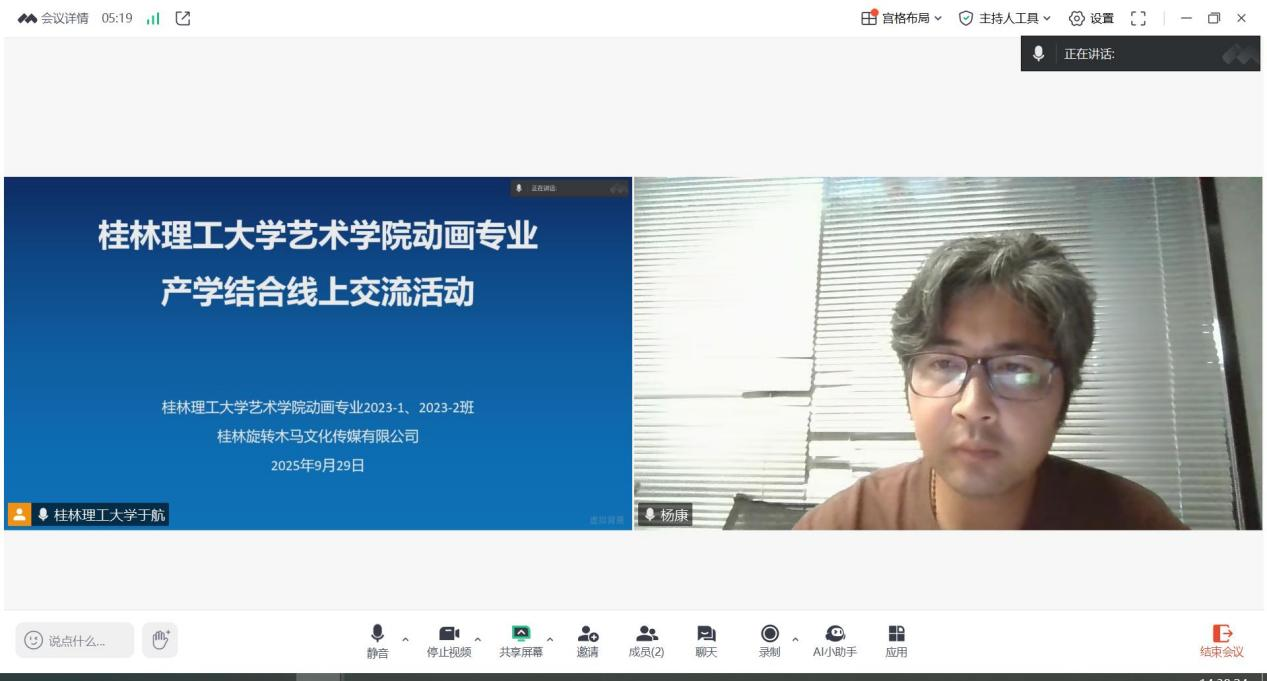Open the 邀请 (Invite) icon
Screen dimensions: 1267x681
(x=587, y=638)
